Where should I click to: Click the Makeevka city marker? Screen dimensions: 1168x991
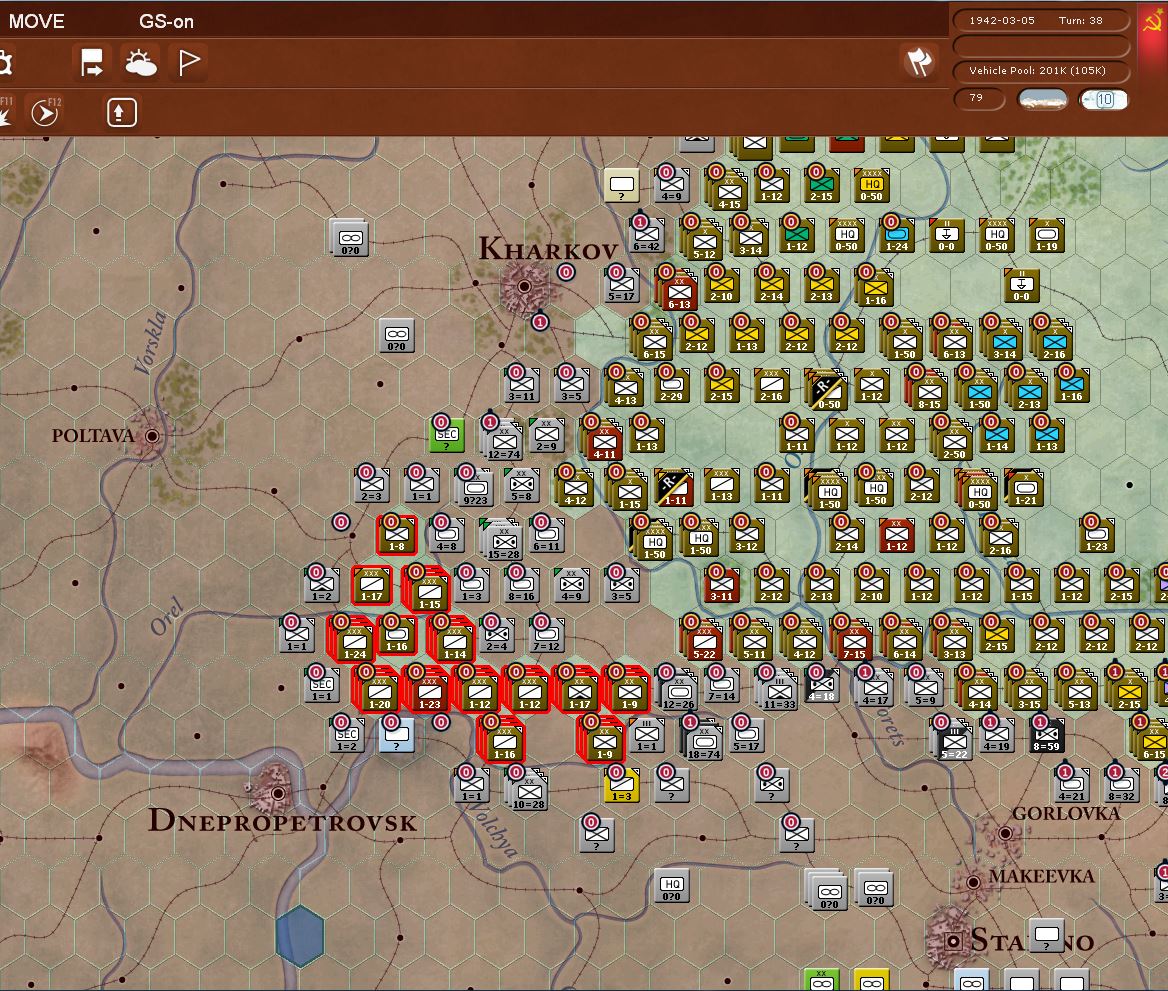click(973, 883)
